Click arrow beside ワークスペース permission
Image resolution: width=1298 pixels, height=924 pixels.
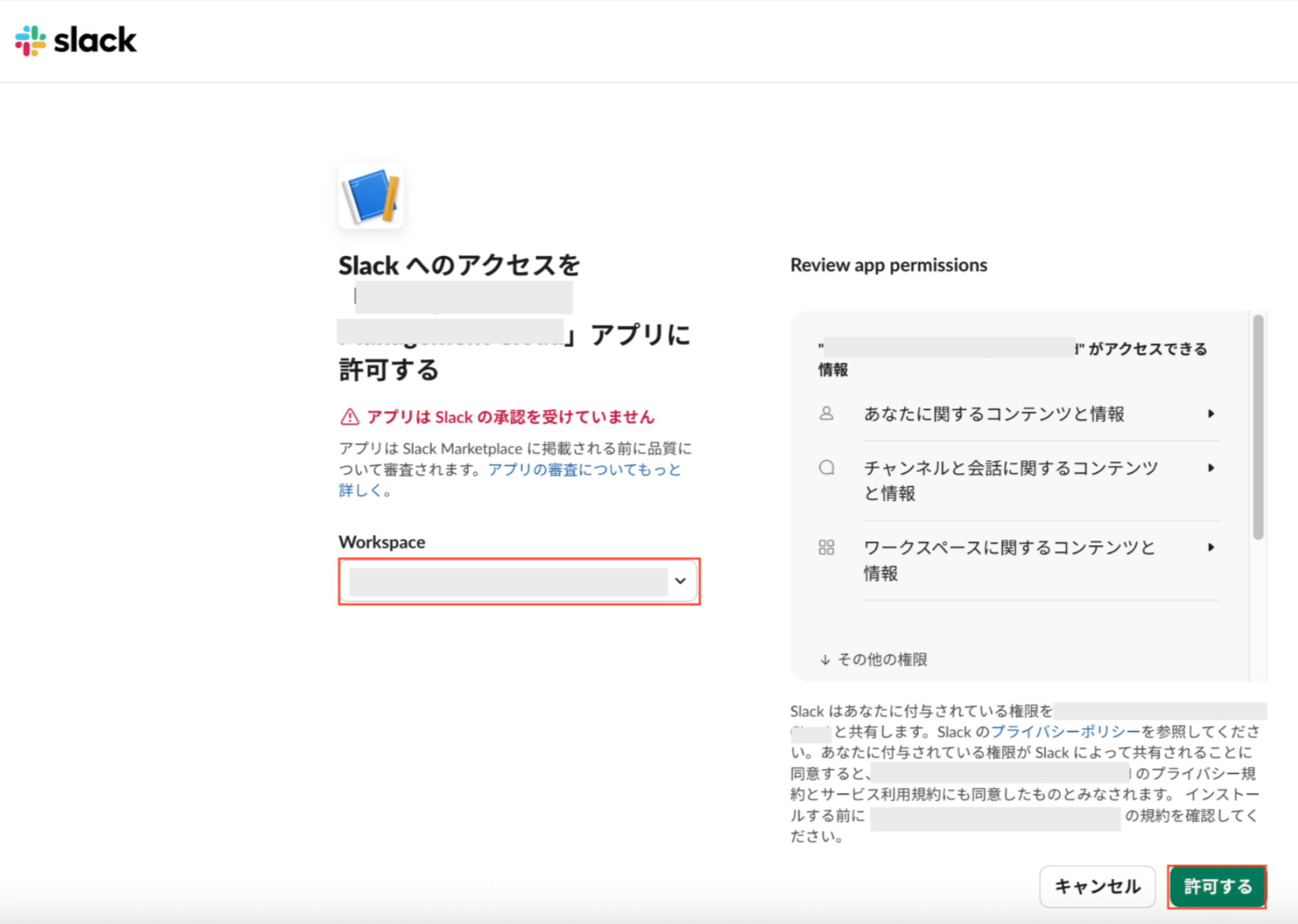(x=1211, y=547)
